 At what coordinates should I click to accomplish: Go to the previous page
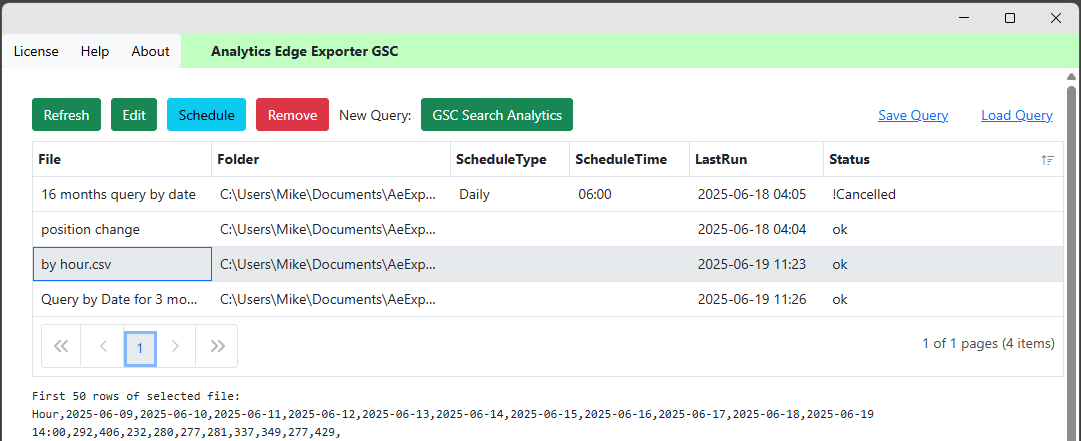pos(103,346)
